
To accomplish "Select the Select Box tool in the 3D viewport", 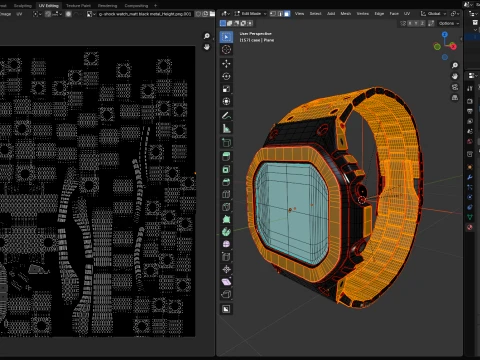I will pos(226,37).
